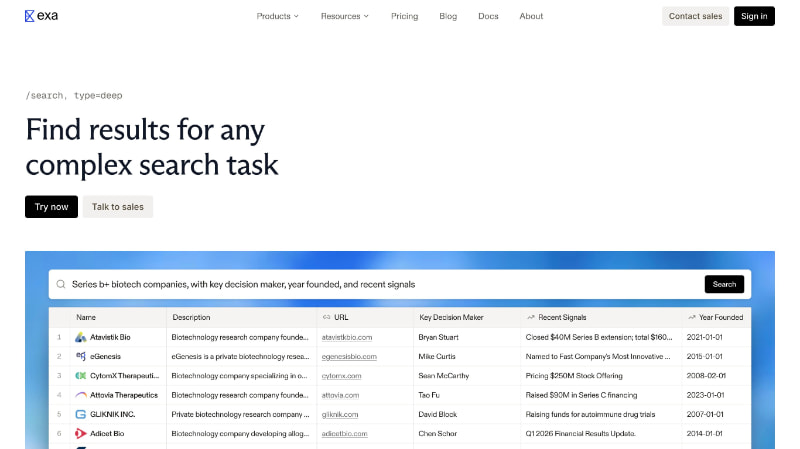The image size is (800, 449).
Task: Click Adicet Bio logo icon
Action: pos(81,434)
